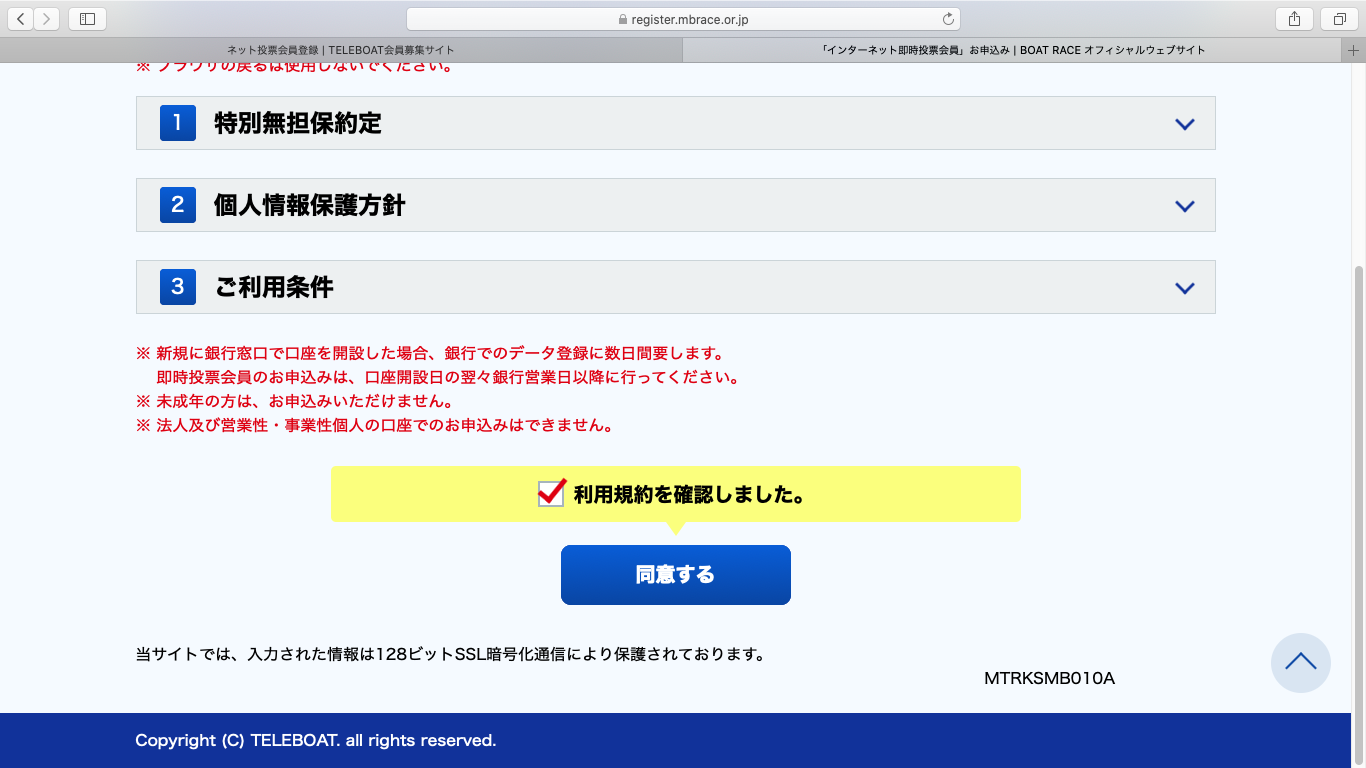Expand the 特別無担保約定 section chevron
This screenshot has width=1366, height=768.
point(1185,124)
